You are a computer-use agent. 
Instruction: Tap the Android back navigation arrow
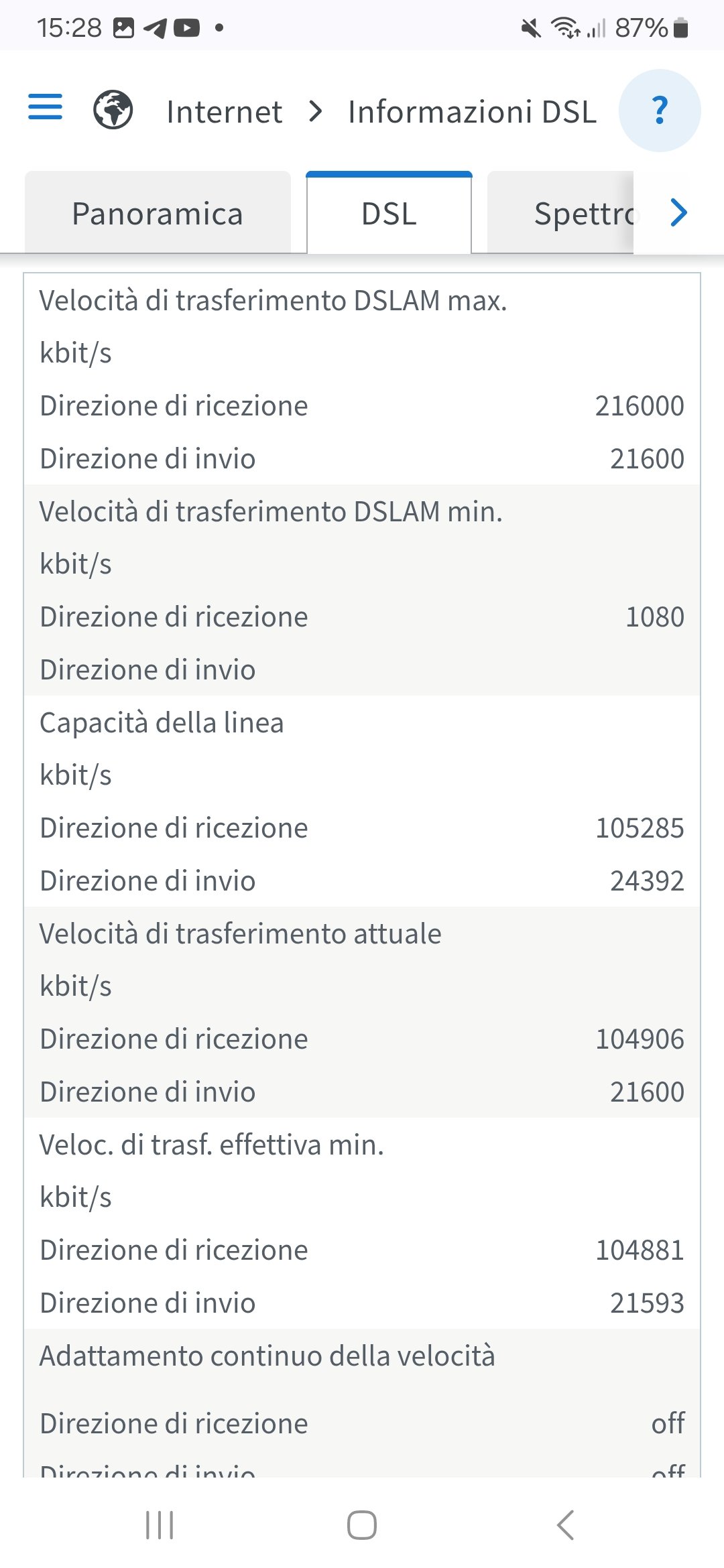click(565, 1525)
